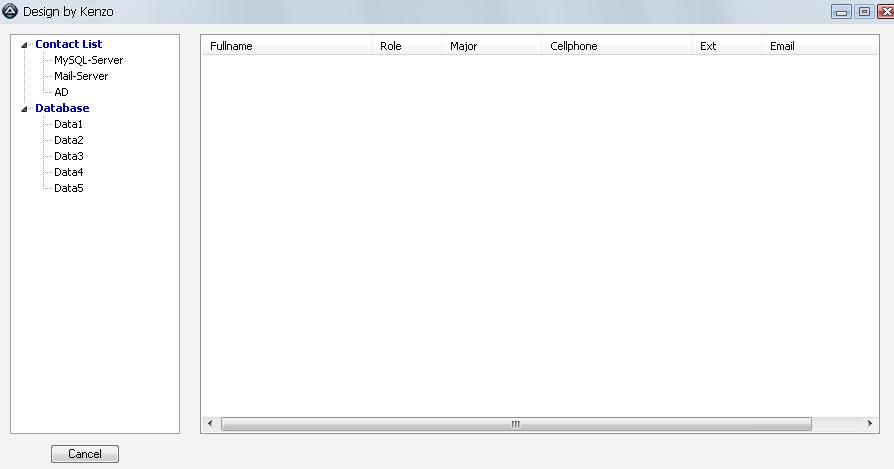Sort by the Fullname column header
The height and width of the screenshot is (469, 894).
[286, 46]
